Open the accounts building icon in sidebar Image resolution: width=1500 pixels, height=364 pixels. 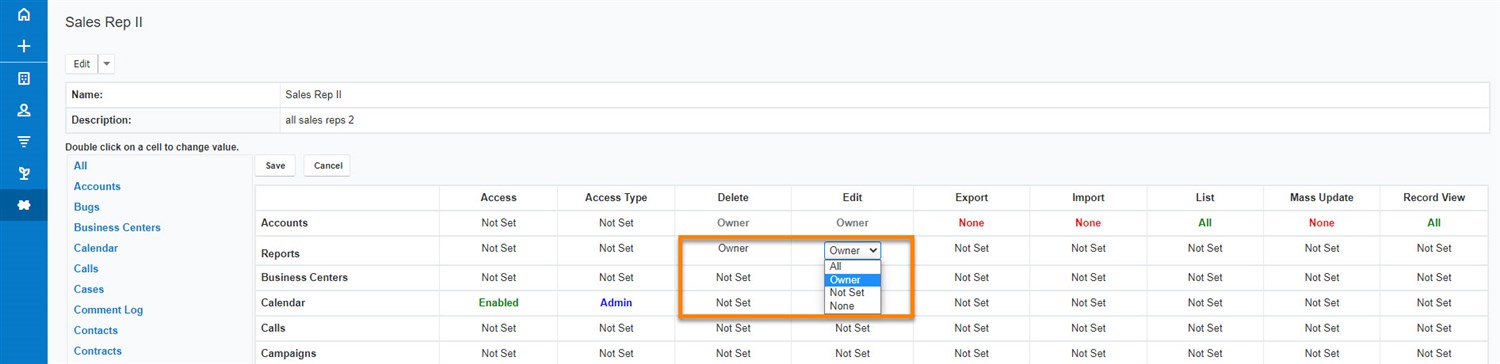point(24,78)
